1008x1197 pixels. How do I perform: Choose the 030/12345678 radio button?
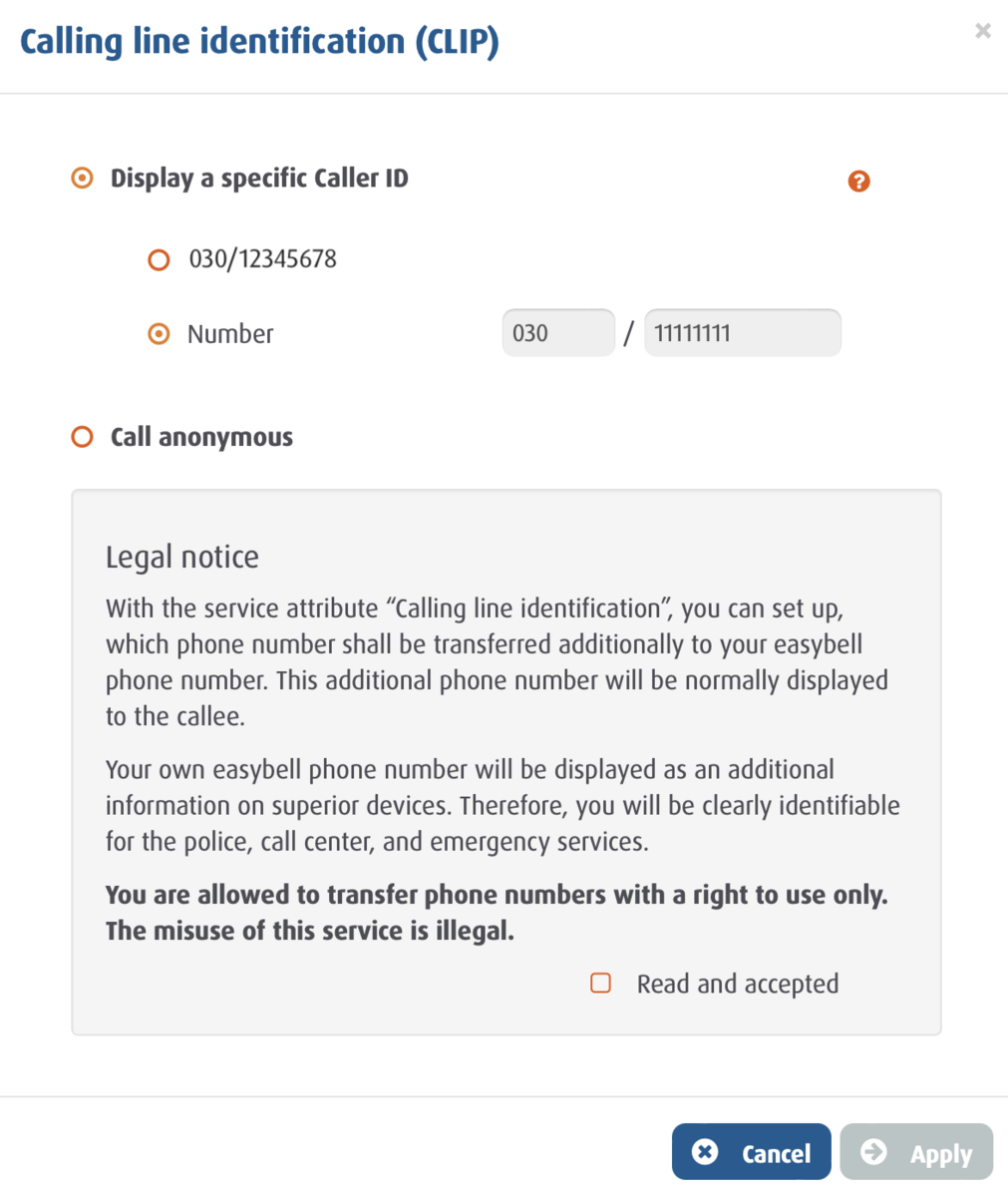point(159,260)
